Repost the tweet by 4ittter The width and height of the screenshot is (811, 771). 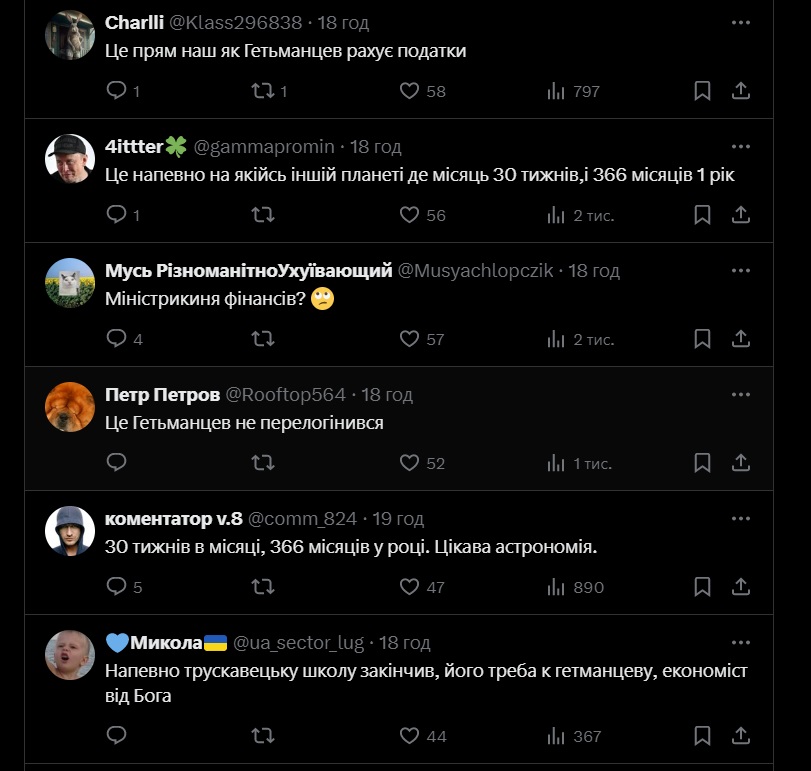(x=263, y=215)
